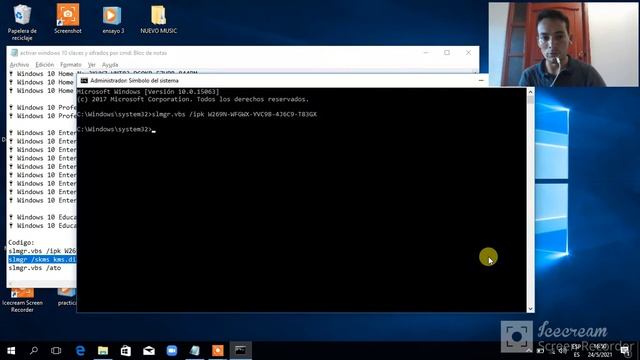Viewport: 640px width, 360px height.
Task: Open the taskbar clock showing 24/5/2021
Action: (600, 351)
